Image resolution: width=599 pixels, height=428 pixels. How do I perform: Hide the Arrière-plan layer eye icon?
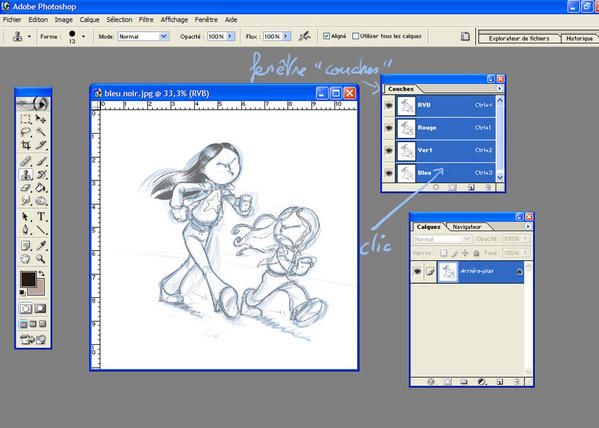pos(417,271)
